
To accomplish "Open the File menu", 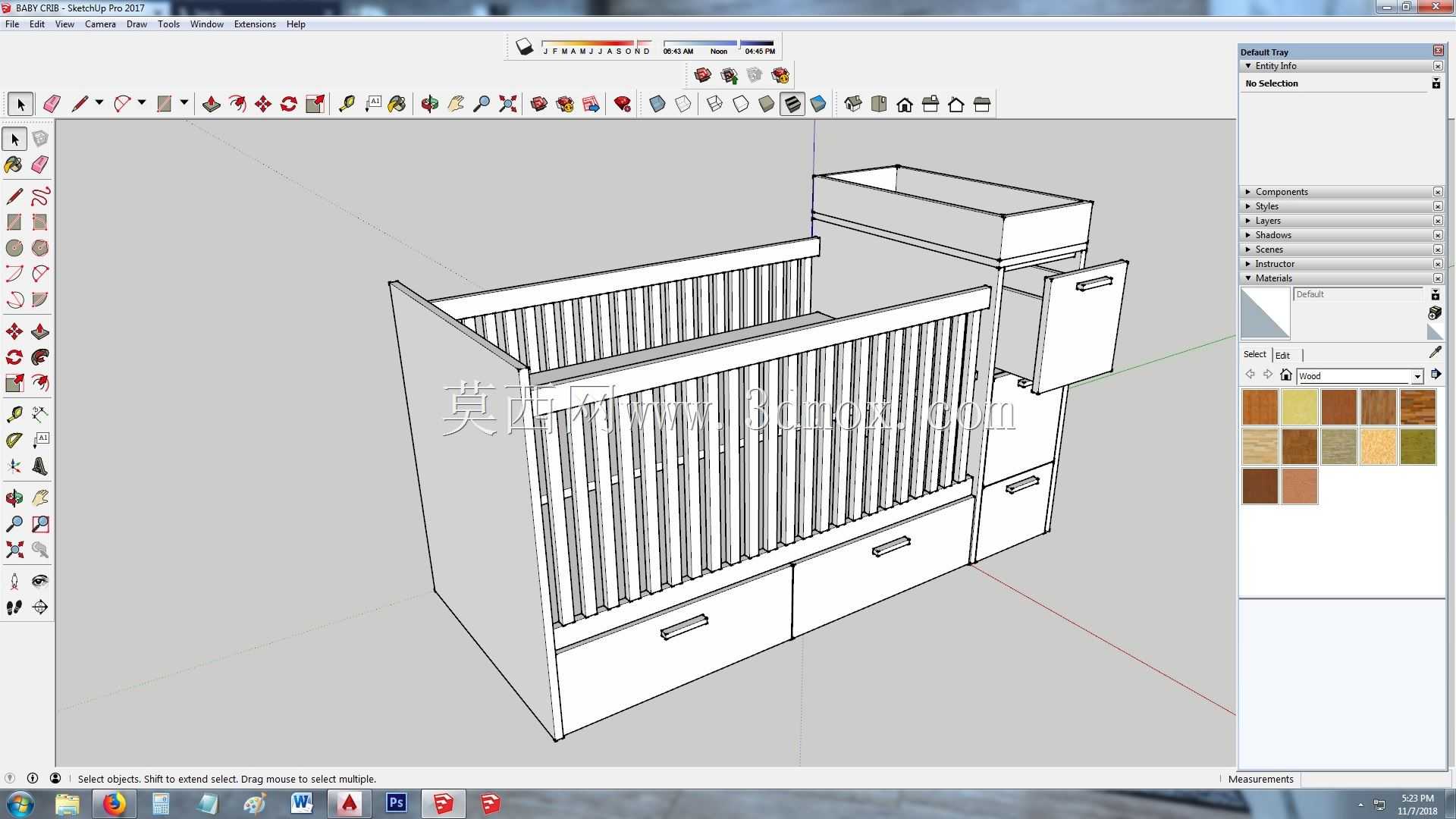I will point(12,24).
